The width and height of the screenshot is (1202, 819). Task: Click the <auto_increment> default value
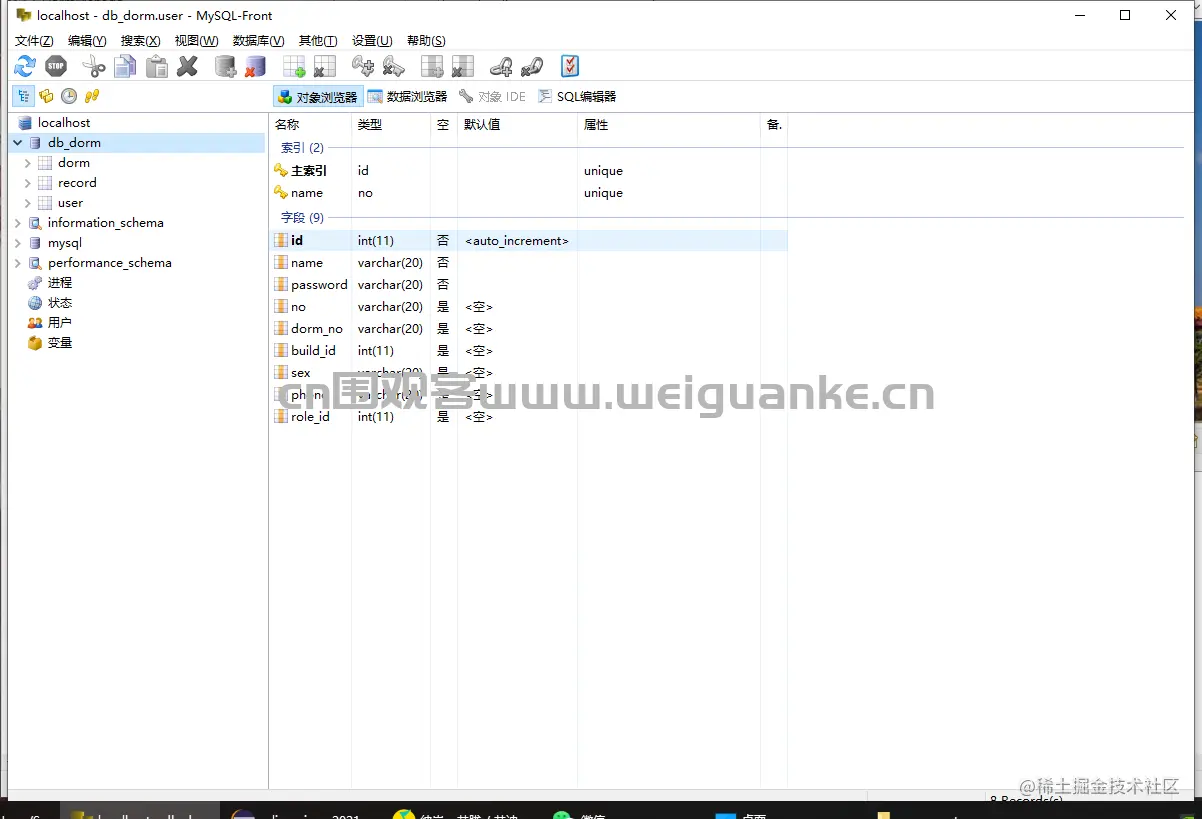[517, 241]
